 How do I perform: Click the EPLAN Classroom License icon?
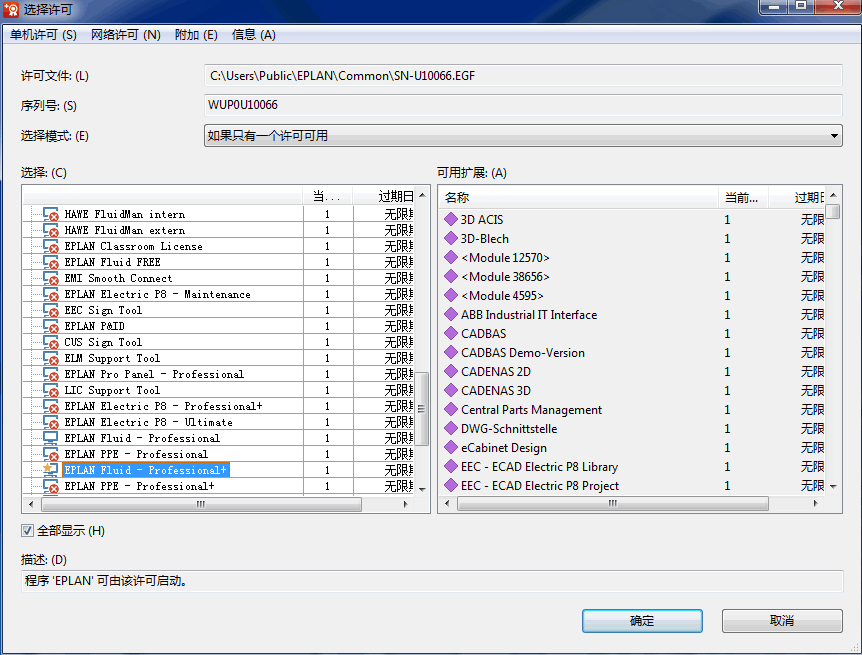click(51, 246)
